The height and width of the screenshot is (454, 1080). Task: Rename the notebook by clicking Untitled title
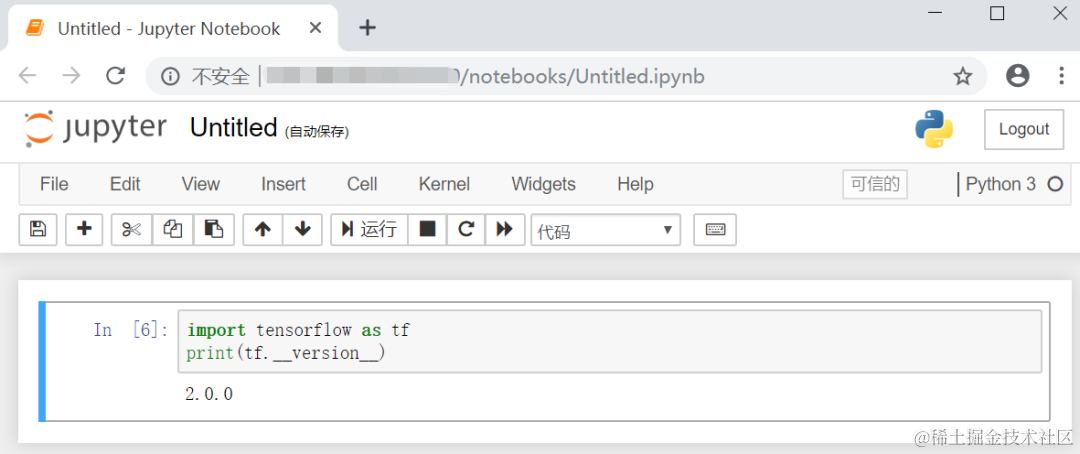click(x=233, y=128)
